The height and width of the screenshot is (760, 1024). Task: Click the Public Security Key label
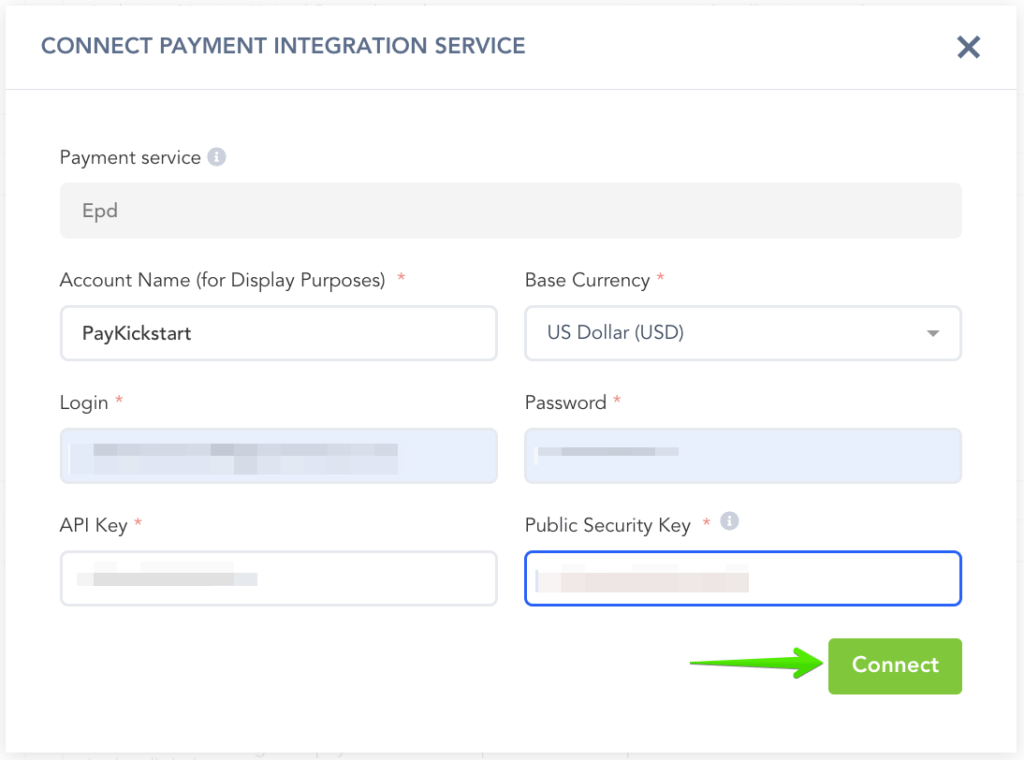pos(607,525)
